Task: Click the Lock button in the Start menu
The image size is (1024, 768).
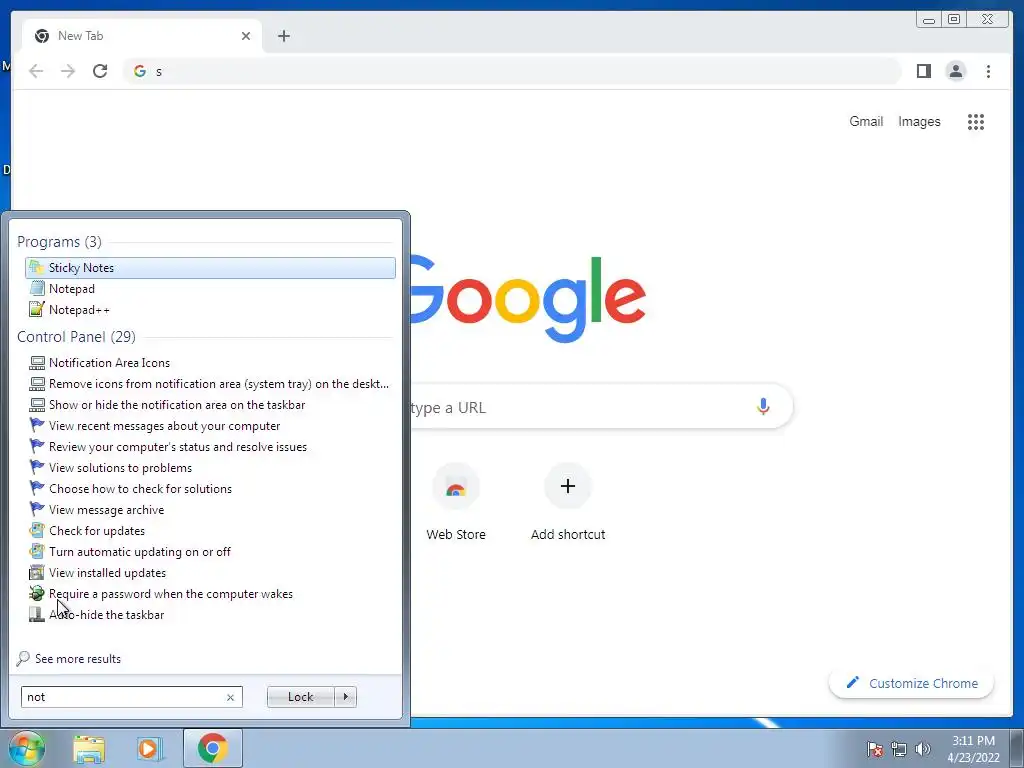Action: point(300,697)
